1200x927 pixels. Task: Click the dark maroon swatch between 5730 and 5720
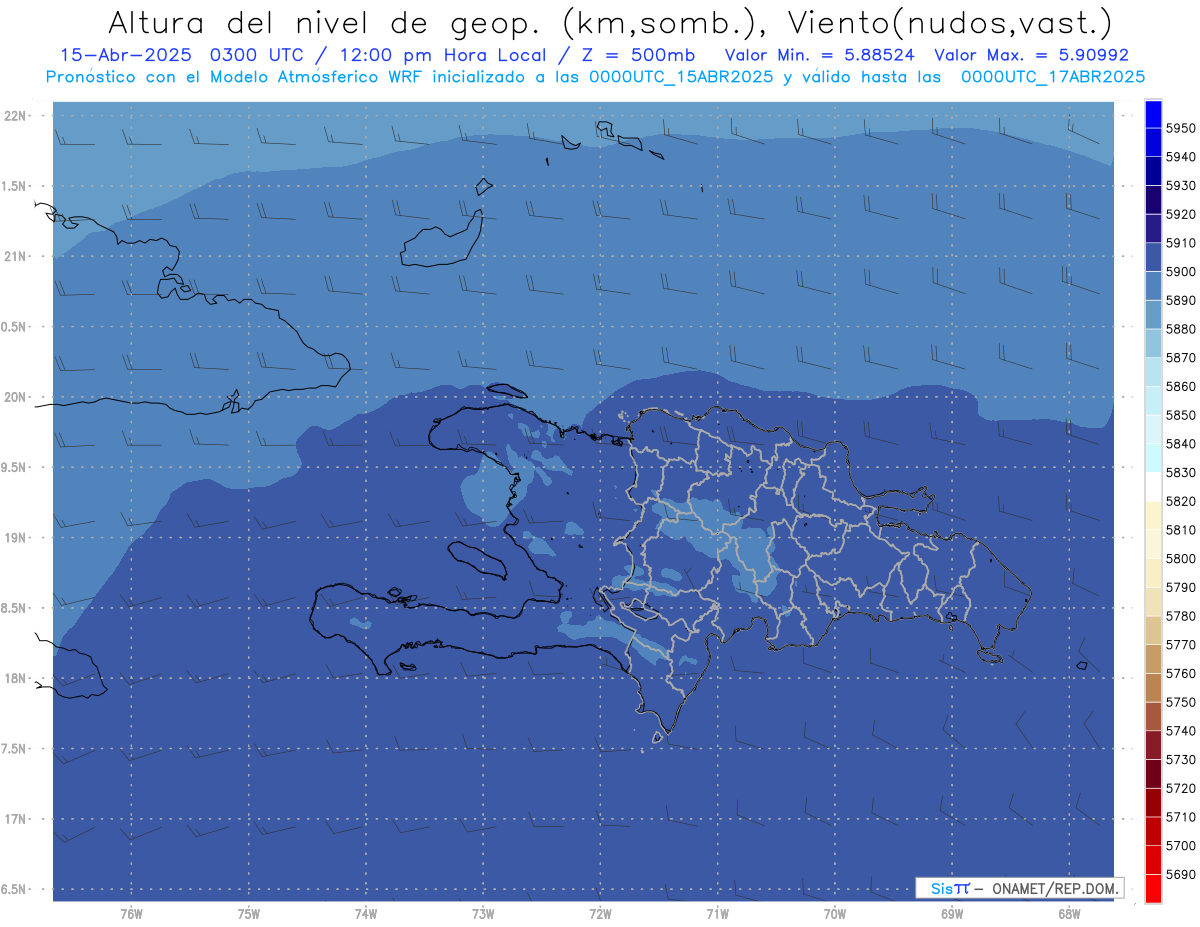coord(1153,774)
